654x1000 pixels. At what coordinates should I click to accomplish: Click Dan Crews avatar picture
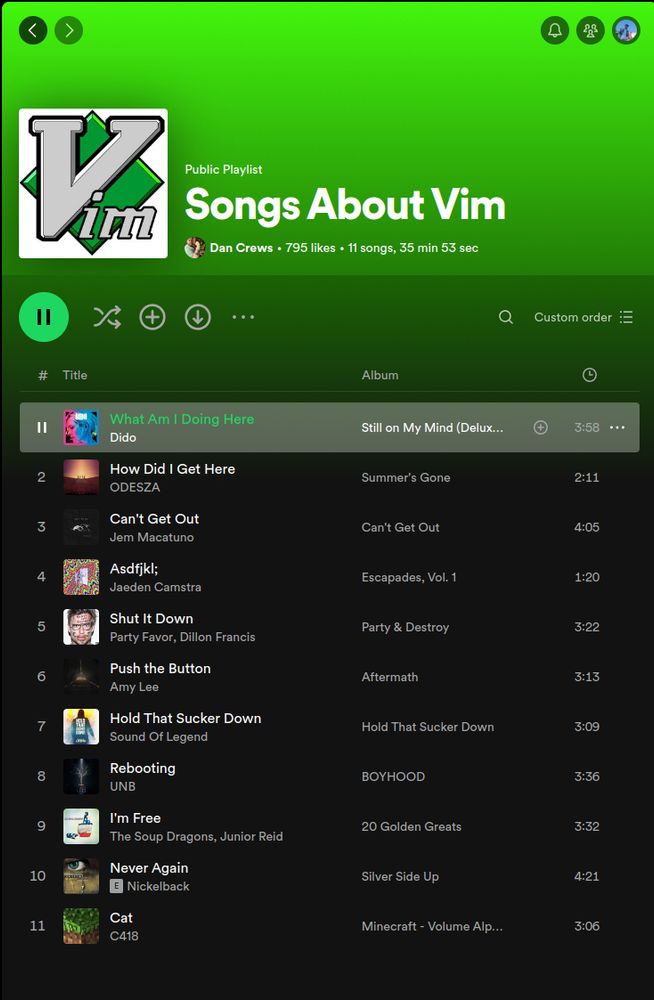tap(195, 247)
